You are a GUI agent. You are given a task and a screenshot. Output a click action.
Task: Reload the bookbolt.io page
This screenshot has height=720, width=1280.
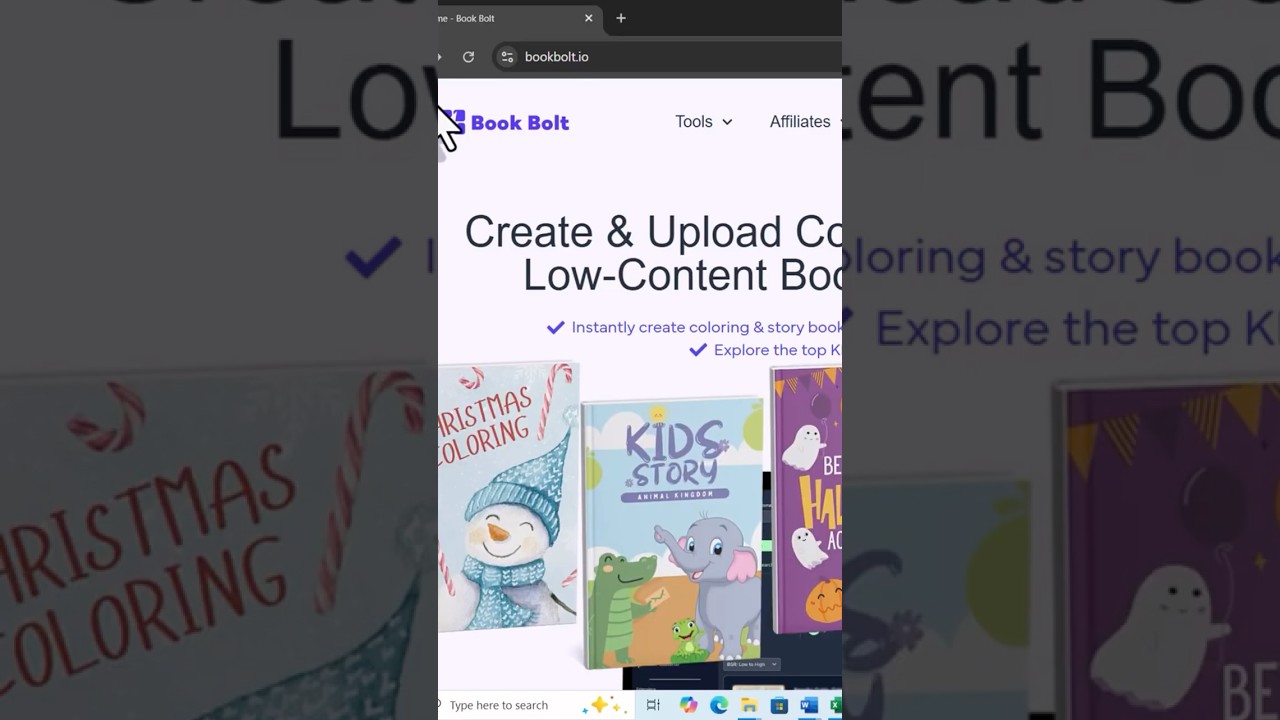point(468,57)
